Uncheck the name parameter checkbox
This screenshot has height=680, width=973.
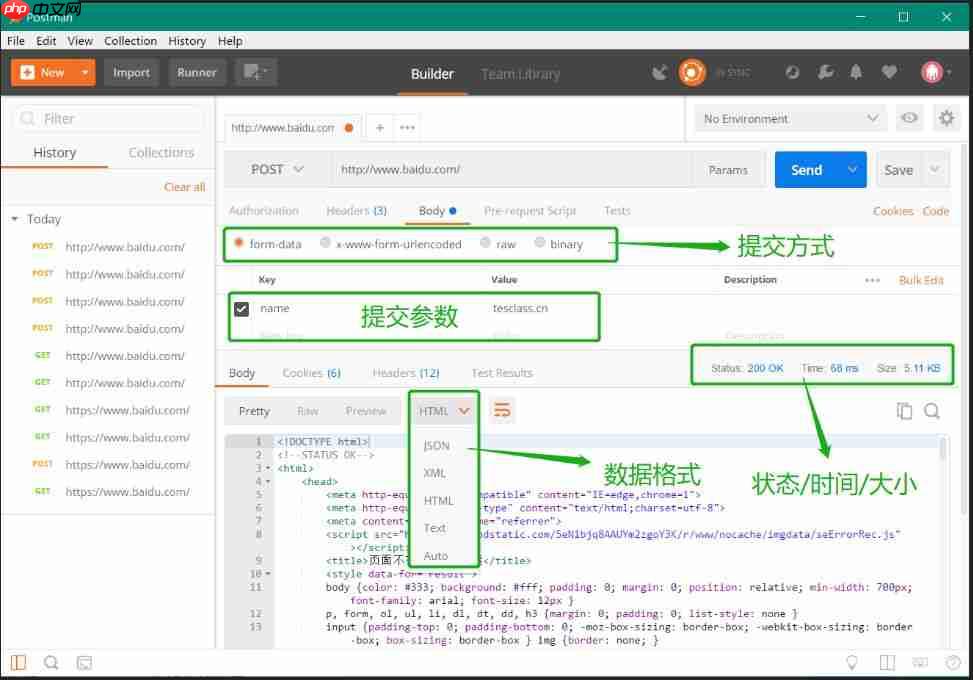(241, 309)
